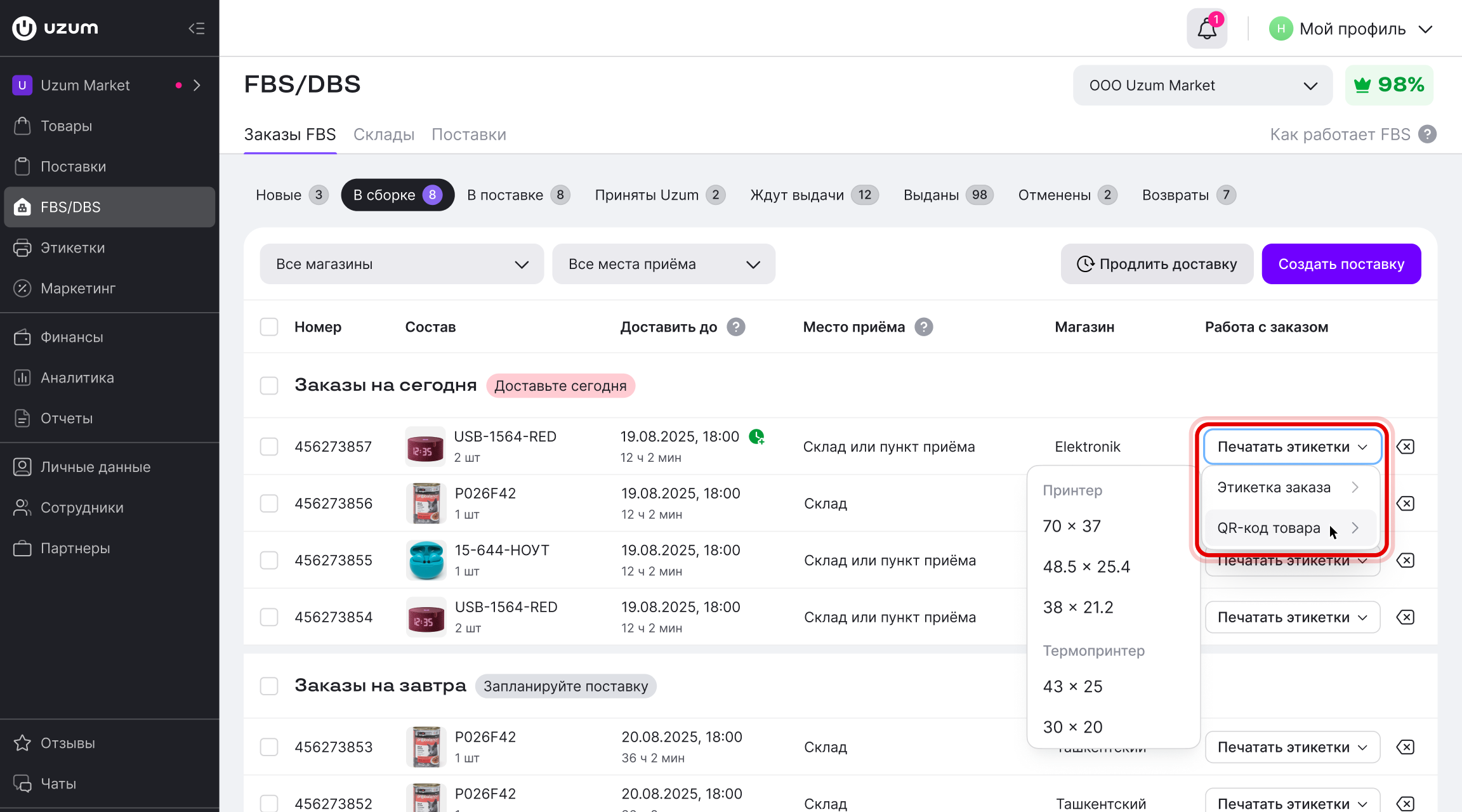Open Аналитика in the sidebar

[110, 377]
